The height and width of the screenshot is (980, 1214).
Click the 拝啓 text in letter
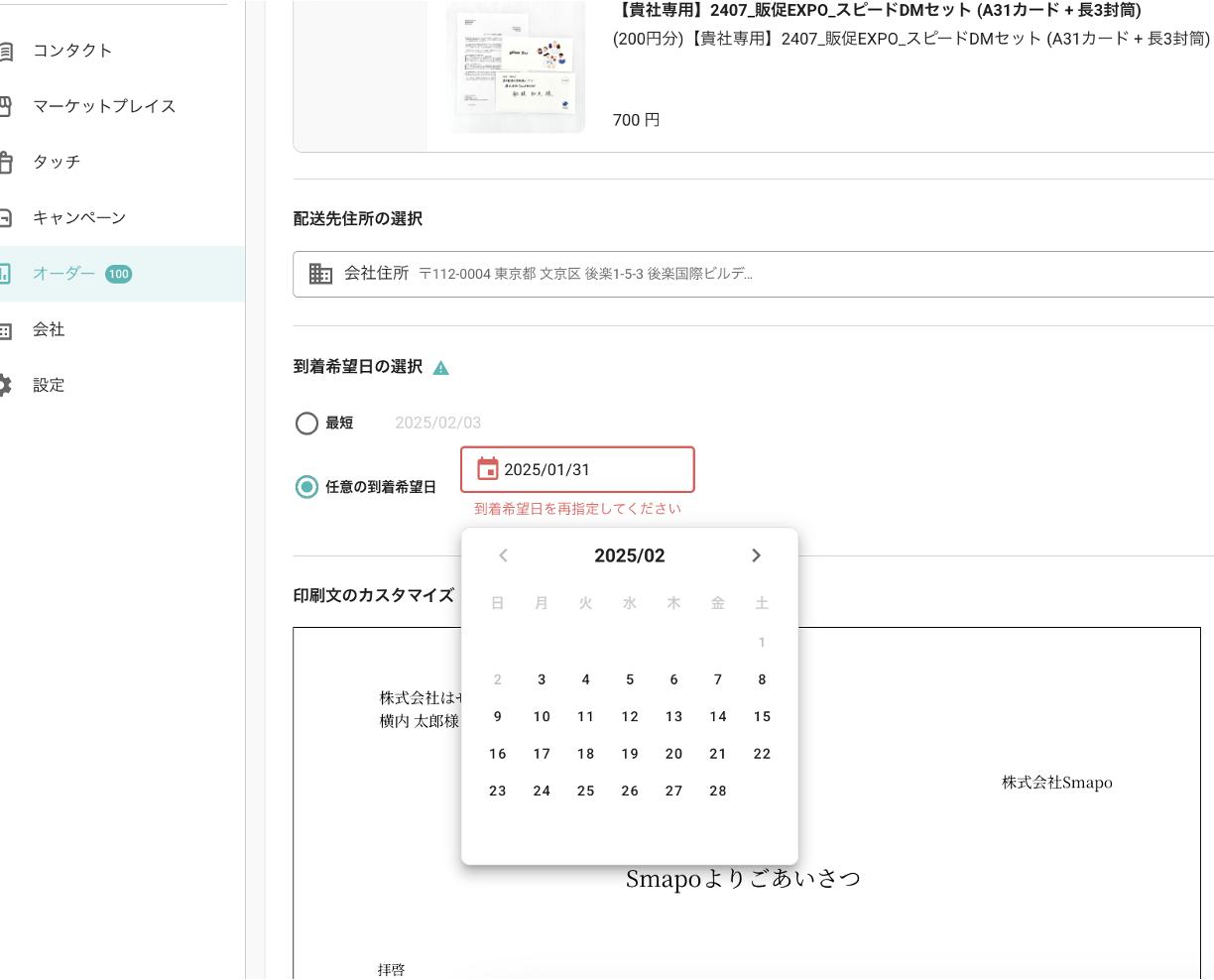[x=392, y=969]
